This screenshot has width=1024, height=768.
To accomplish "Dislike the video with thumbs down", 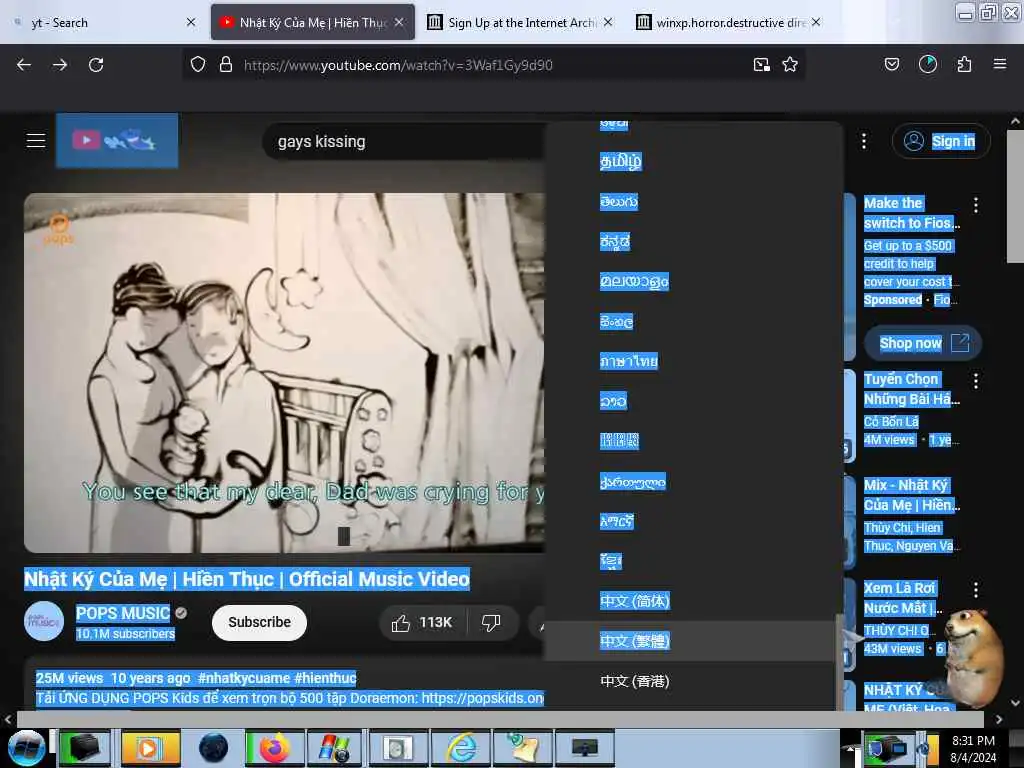I will [492, 622].
